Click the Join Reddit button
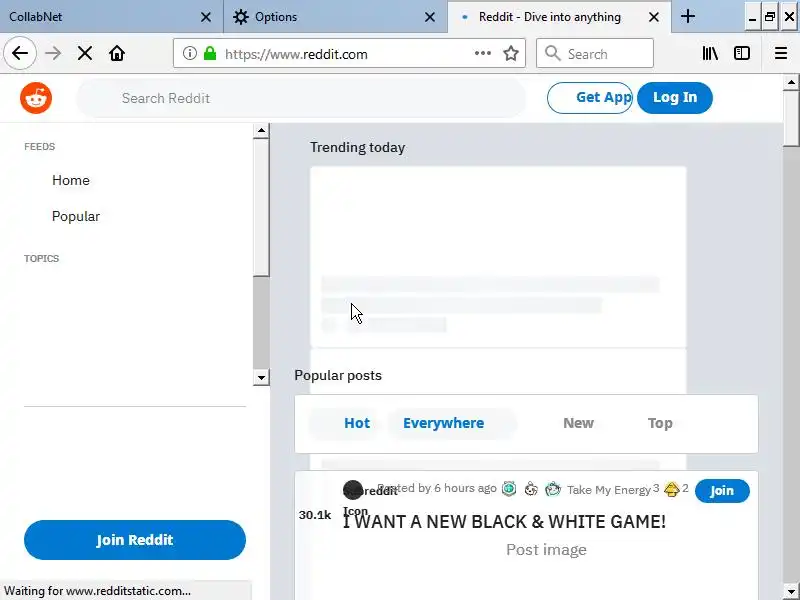The height and width of the screenshot is (600, 800). click(135, 540)
